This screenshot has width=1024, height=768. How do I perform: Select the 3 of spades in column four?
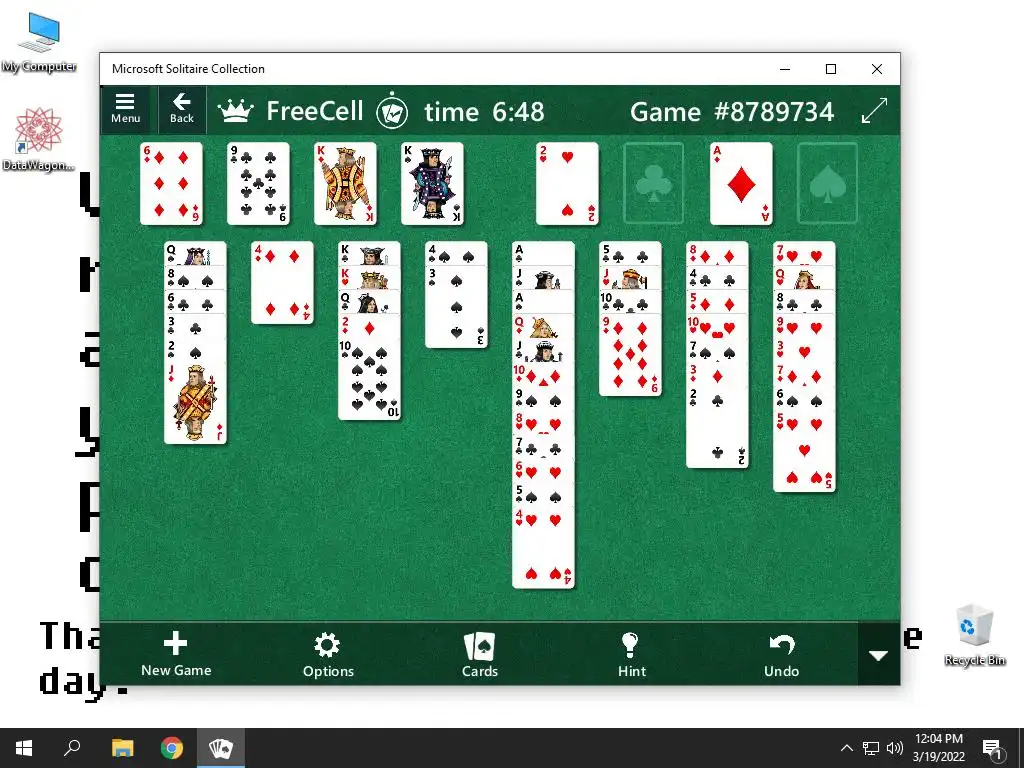(456, 307)
